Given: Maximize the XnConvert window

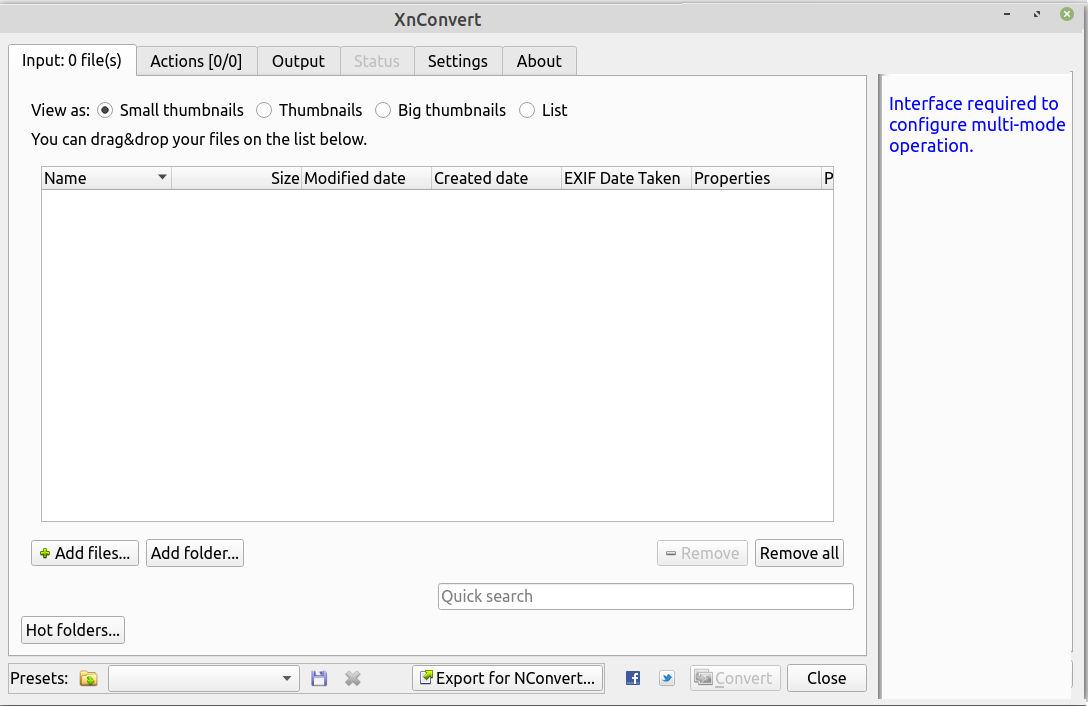Looking at the screenshot, I should pyautogui.click(x=1037, y=14).
